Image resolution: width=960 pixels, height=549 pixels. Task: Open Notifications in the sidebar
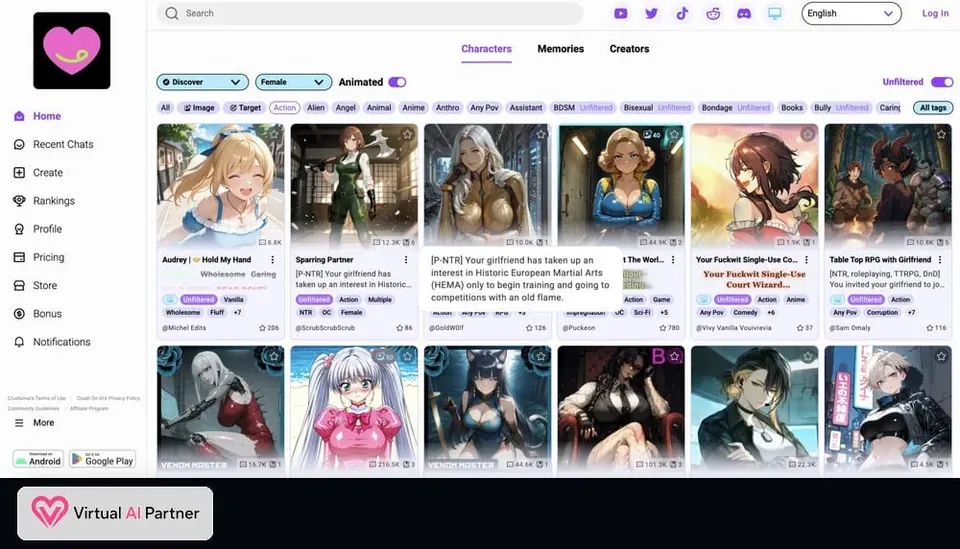coord(51,341)
